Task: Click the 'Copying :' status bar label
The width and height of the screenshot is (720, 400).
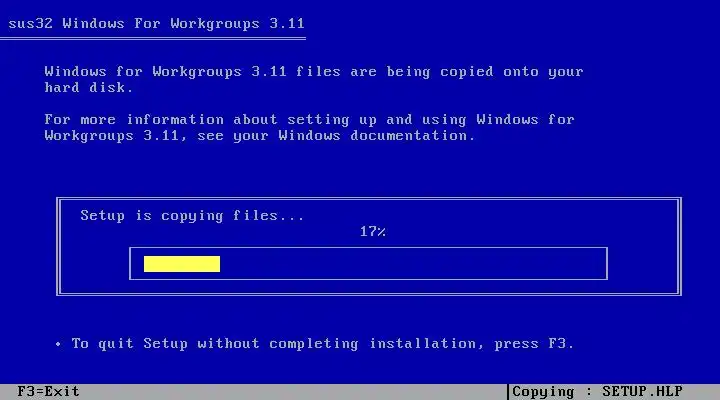Action: point(552,392)
